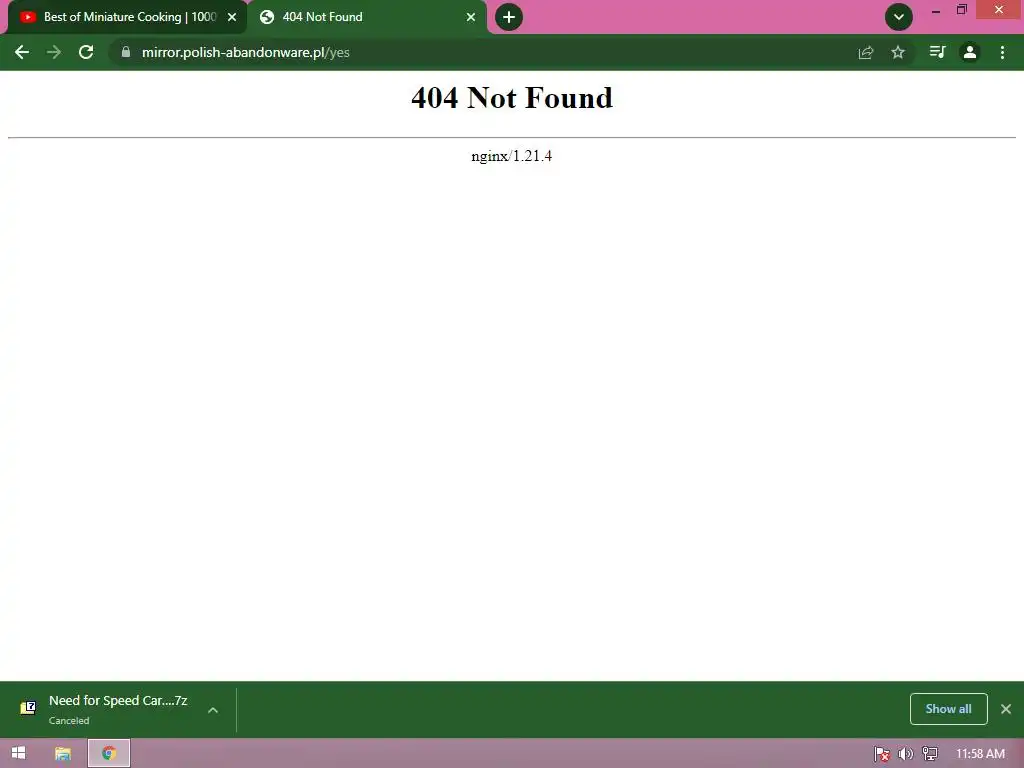Image resolution: width=1024 pixels, height=768 pixels.
Task: Open the Action Center flag icon
Action: (x=882, y=754)
